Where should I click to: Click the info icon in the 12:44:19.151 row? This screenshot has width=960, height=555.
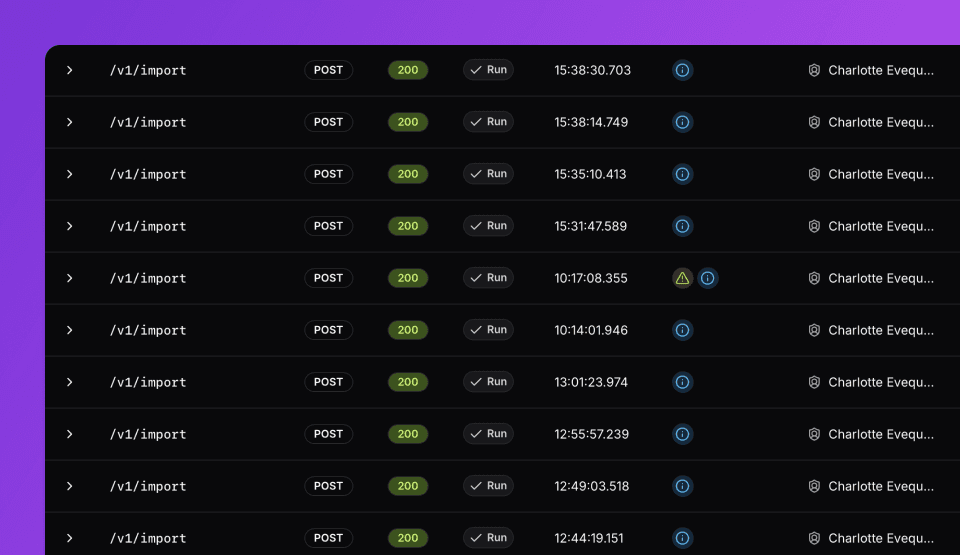pos(682,538)
